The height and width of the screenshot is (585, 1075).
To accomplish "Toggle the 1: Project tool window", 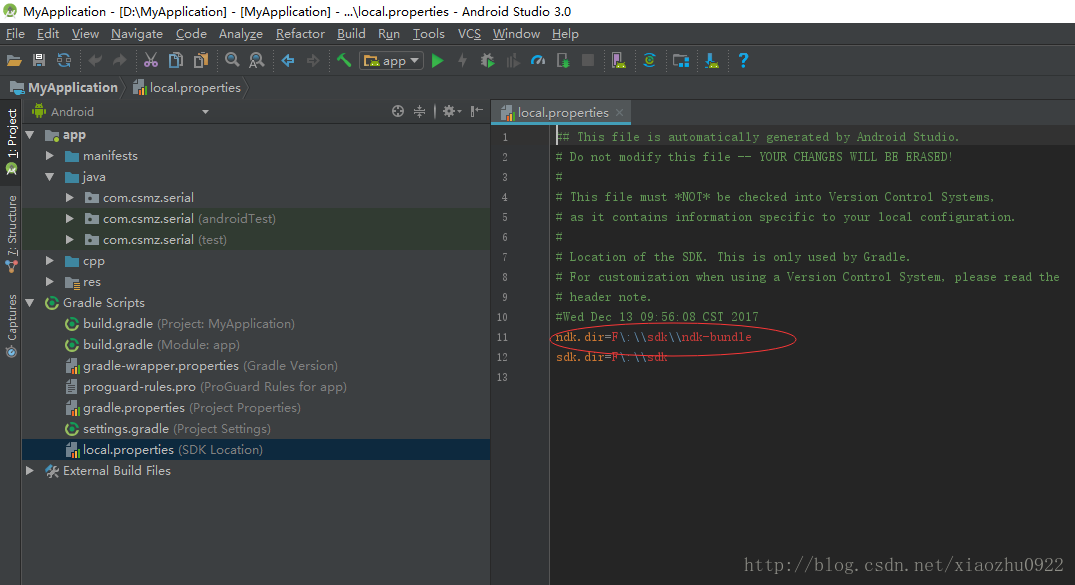I will tap(12, 142).
